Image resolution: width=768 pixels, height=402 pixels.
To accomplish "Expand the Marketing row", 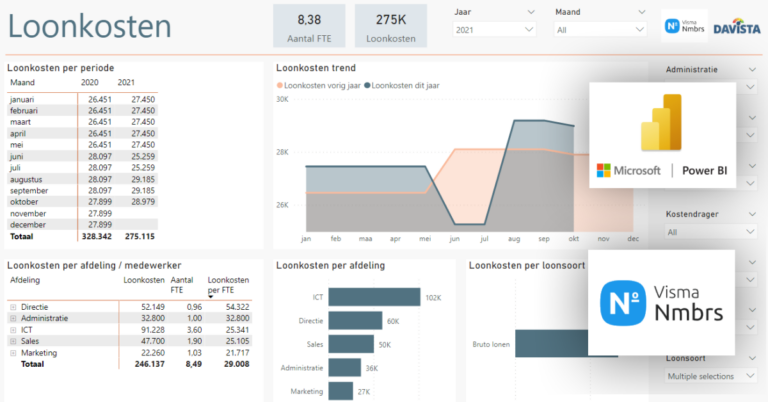I will click(13, 353).
